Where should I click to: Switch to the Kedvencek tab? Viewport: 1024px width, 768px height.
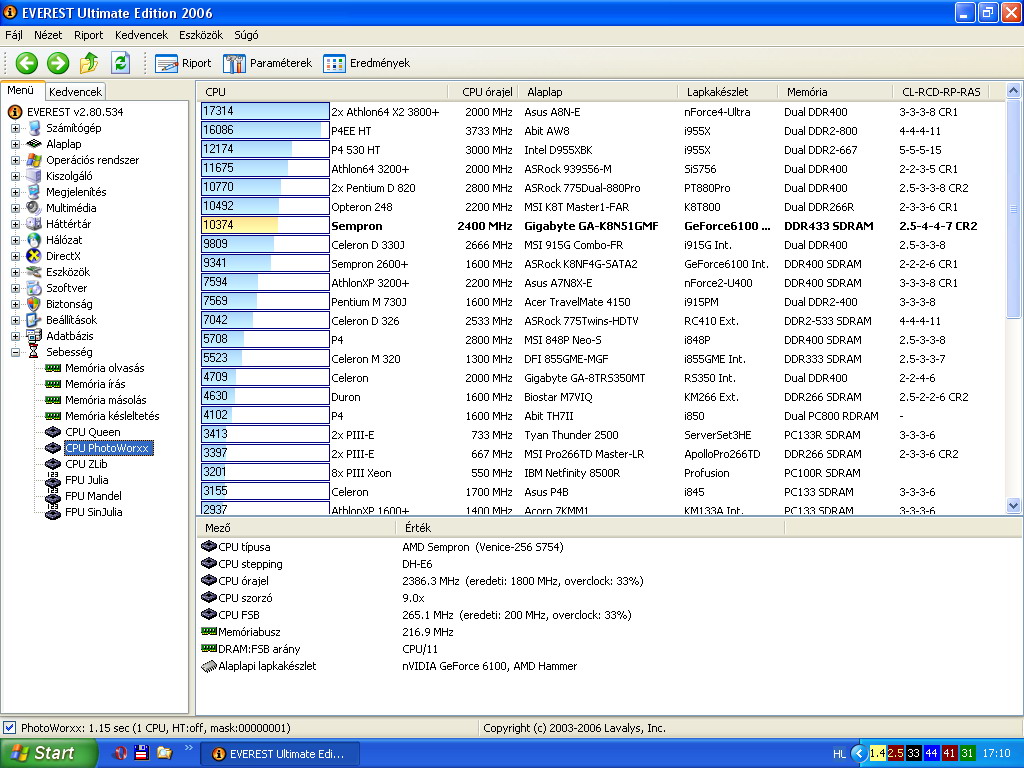click(75, 92)
